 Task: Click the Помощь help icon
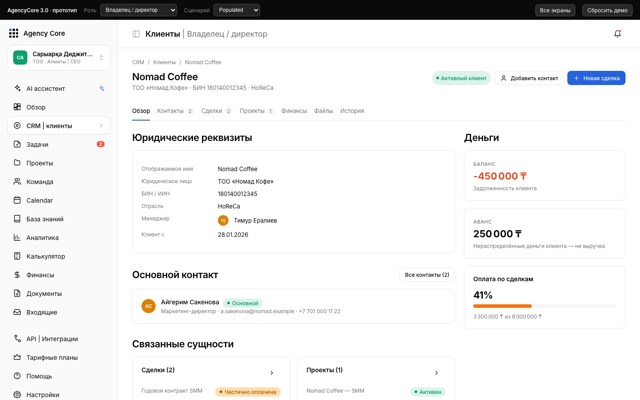pyautogui.click(x=17, y=376)
